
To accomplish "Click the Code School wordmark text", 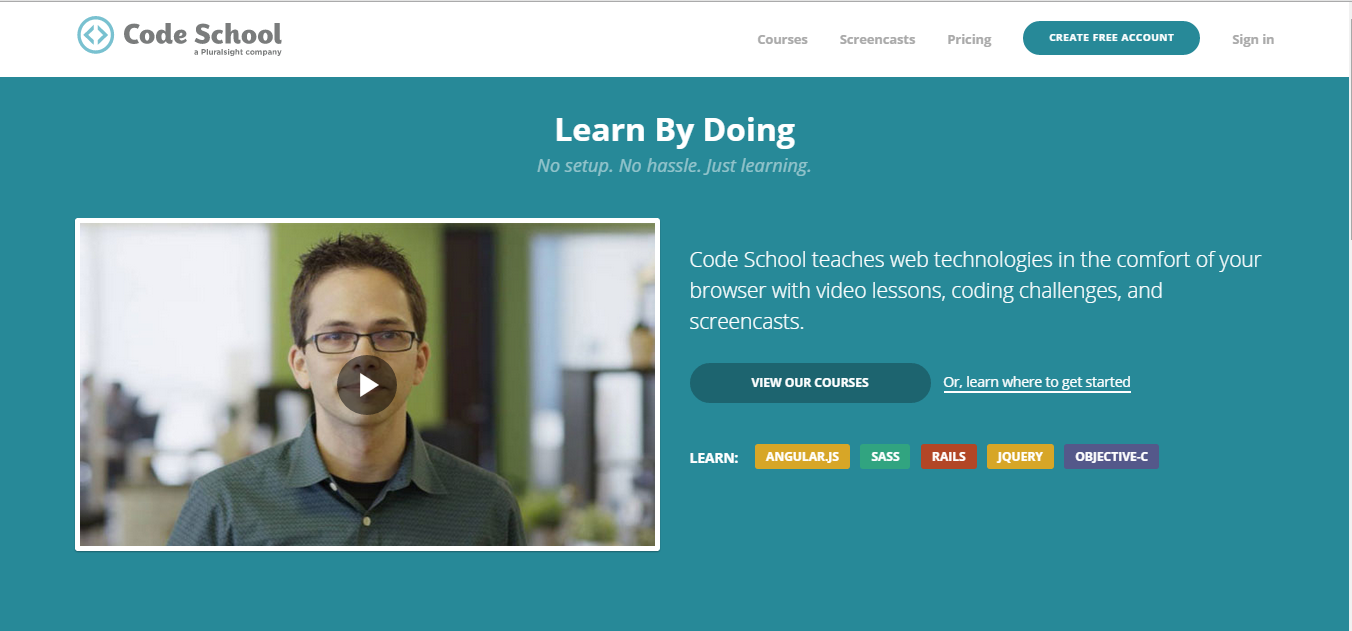I will pos(203,34).
